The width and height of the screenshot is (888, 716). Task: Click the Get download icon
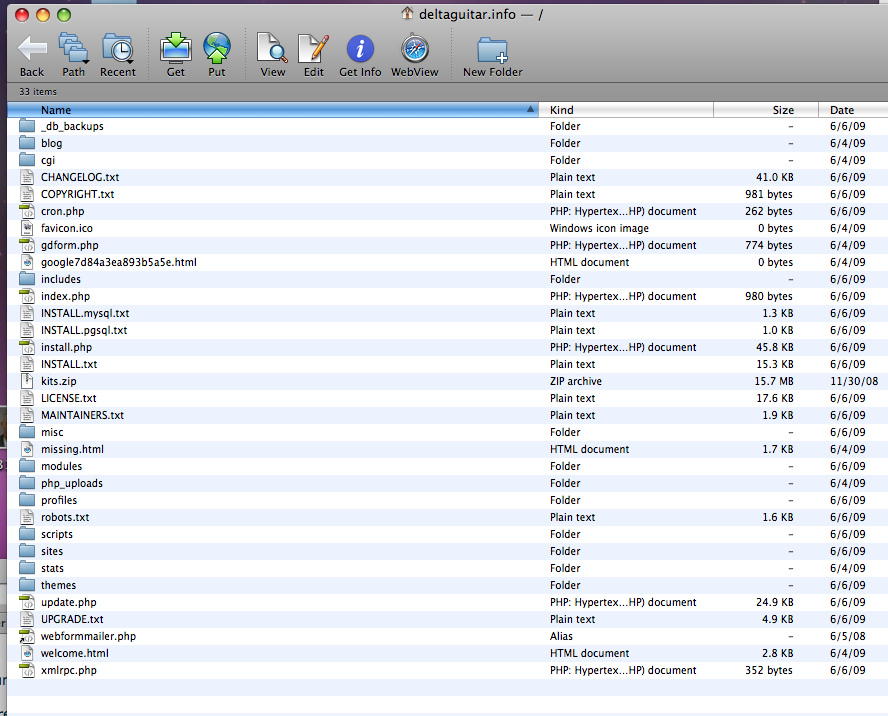pos(176,48)
